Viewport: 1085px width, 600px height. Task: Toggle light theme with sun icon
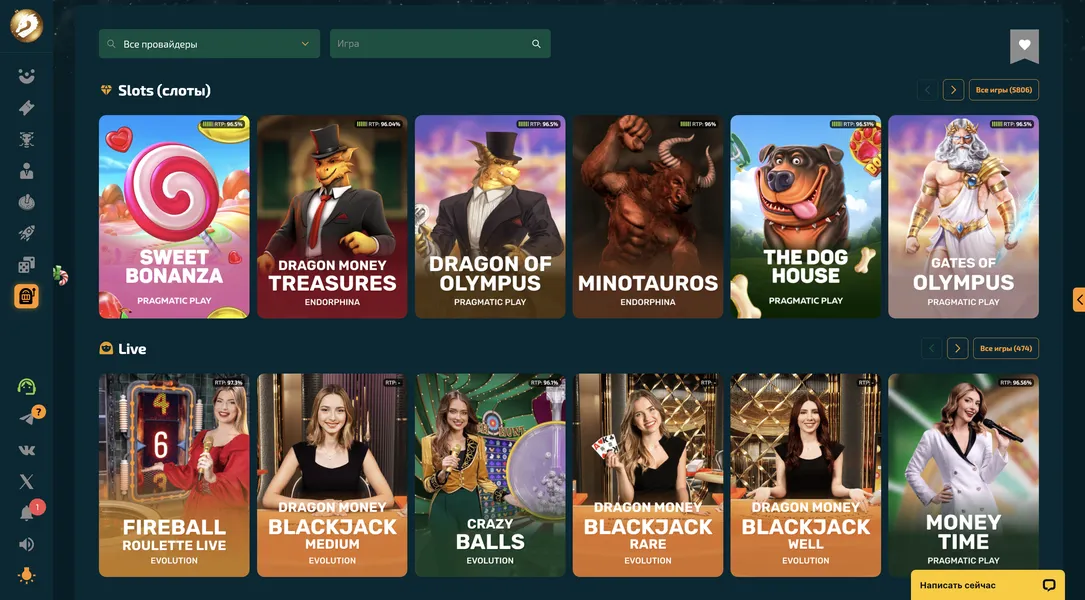click(26, 576)
